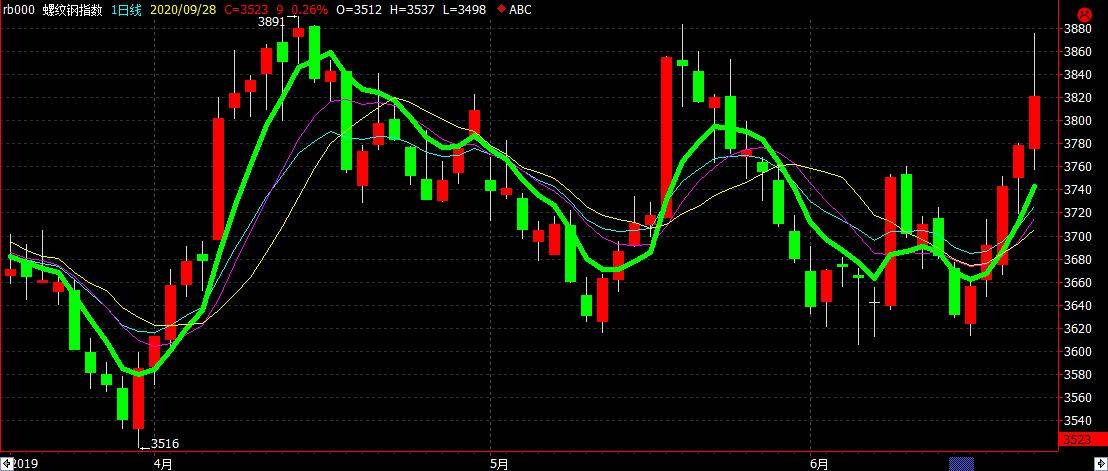Click the 3891 high price label
The image size is (1108, 471).
click(272, 22)
